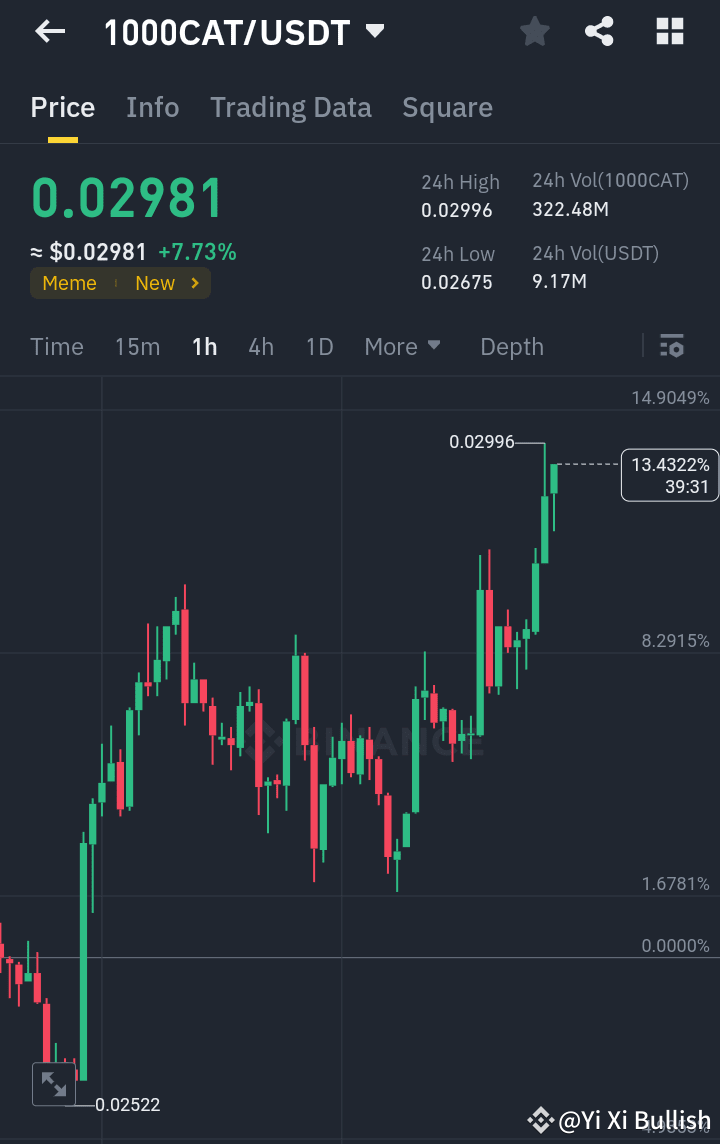Open the trading pair selector dropdown
Screen dimensions: 720x1144
374,31
